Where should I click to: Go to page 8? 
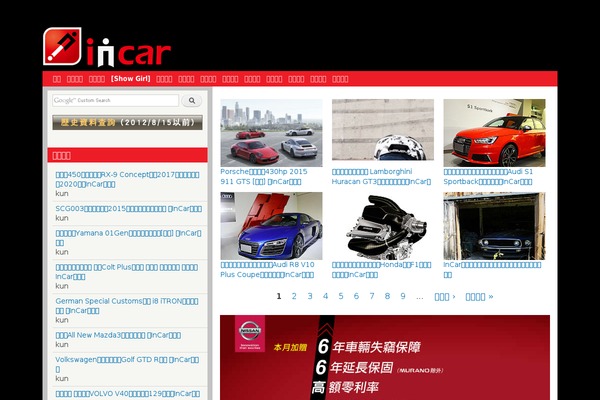[387, 296]
